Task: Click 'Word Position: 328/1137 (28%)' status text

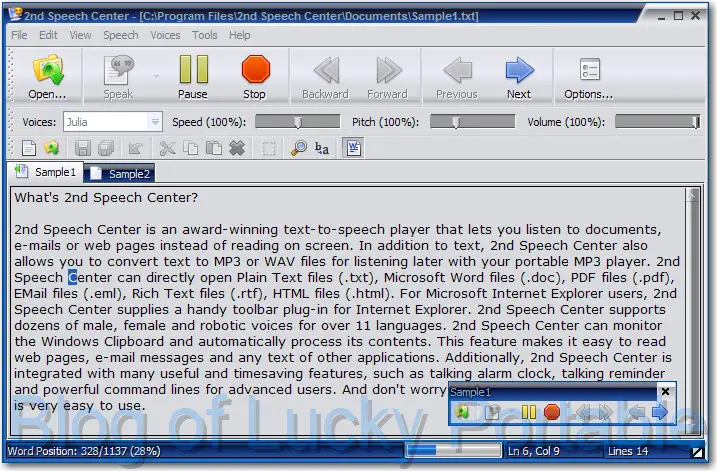Action: 84,451
